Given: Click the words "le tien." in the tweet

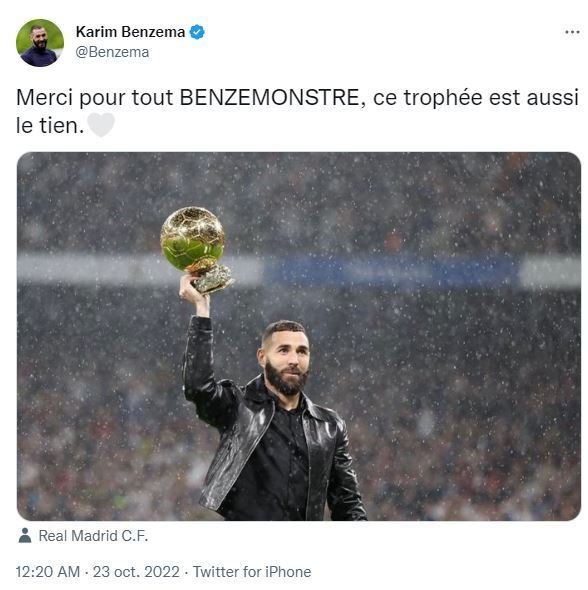Looking at the screenshot, I should pos(50,126).
